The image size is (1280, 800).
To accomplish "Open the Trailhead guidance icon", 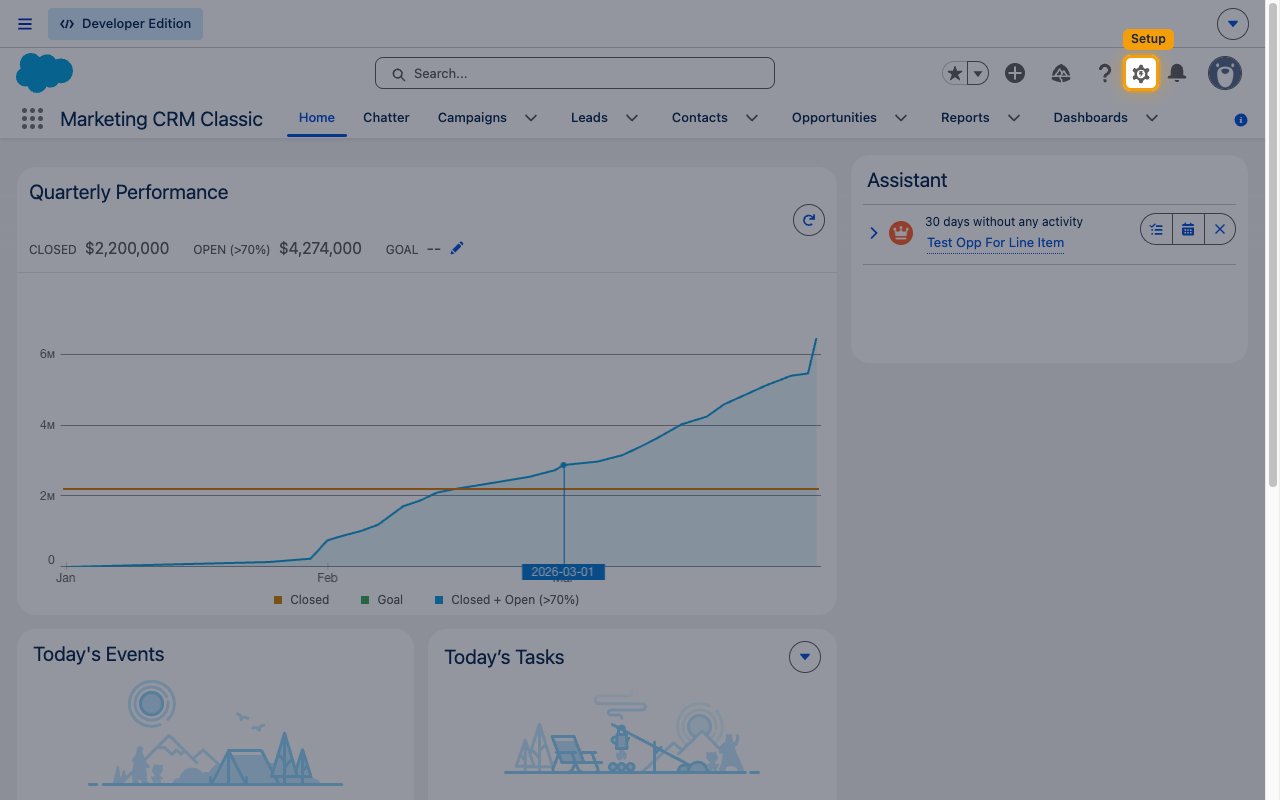I will (1061, 73).
